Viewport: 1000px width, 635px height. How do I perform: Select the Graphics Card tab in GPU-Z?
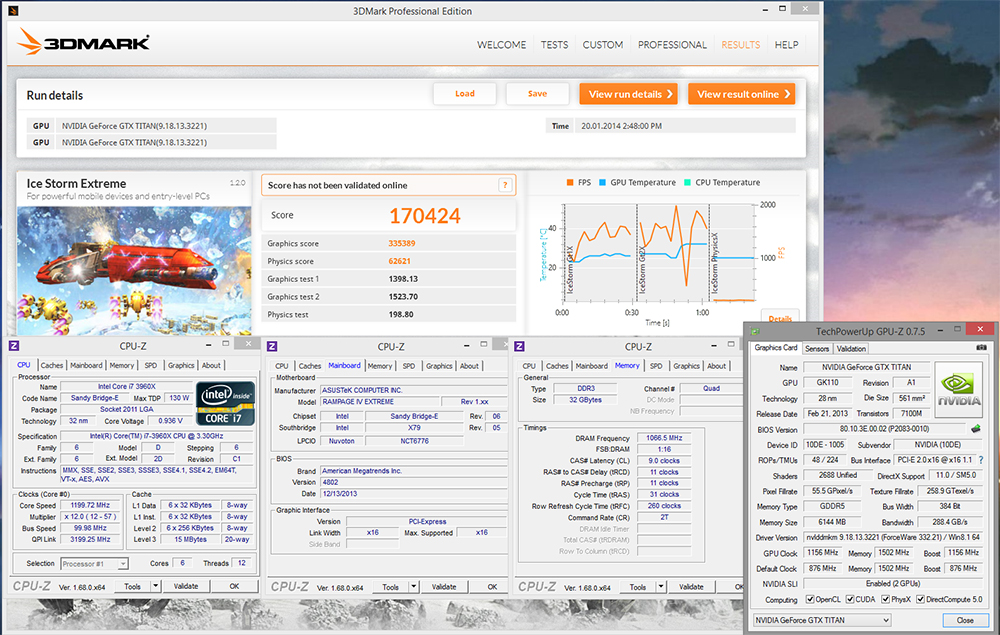click(776, 348)
